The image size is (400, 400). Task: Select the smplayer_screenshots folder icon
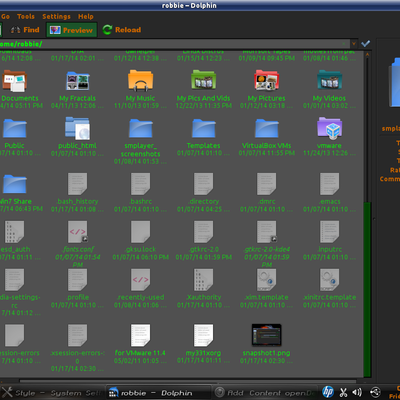[140, 128]
